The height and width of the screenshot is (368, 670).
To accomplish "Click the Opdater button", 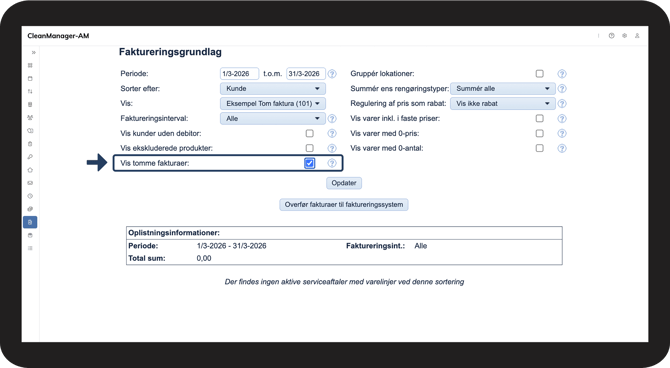I will [x=344, y=183].
